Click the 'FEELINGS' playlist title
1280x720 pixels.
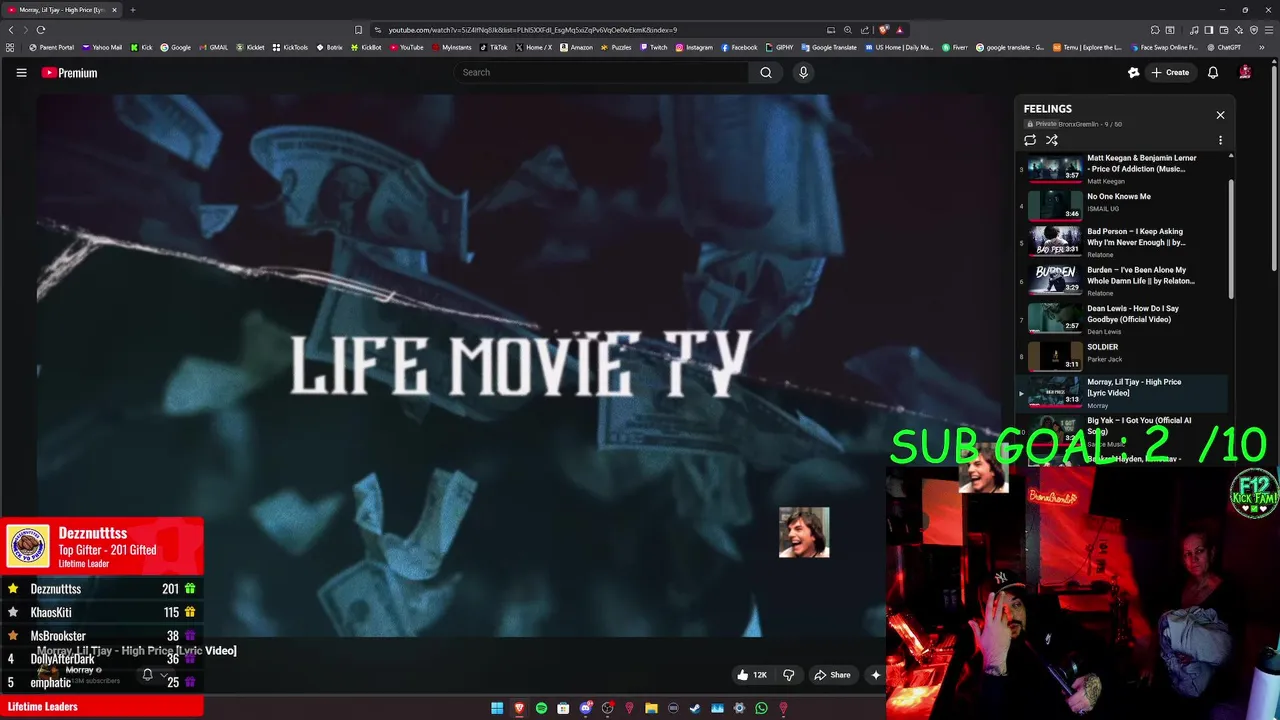[x=1047, y=109]
